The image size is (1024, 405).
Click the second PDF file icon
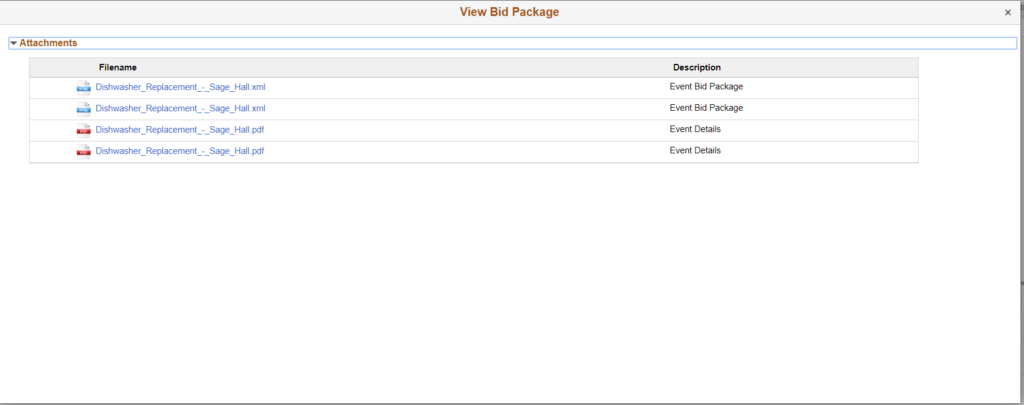(83, 151)
